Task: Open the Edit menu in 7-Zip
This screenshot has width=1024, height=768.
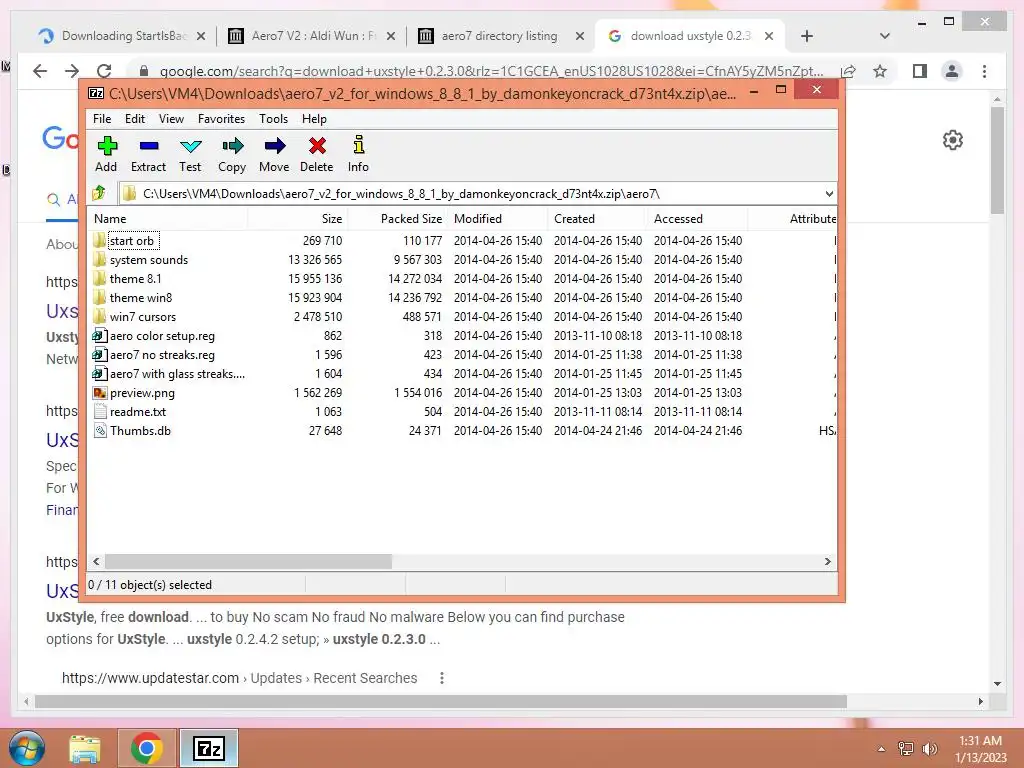Action: 135,119
